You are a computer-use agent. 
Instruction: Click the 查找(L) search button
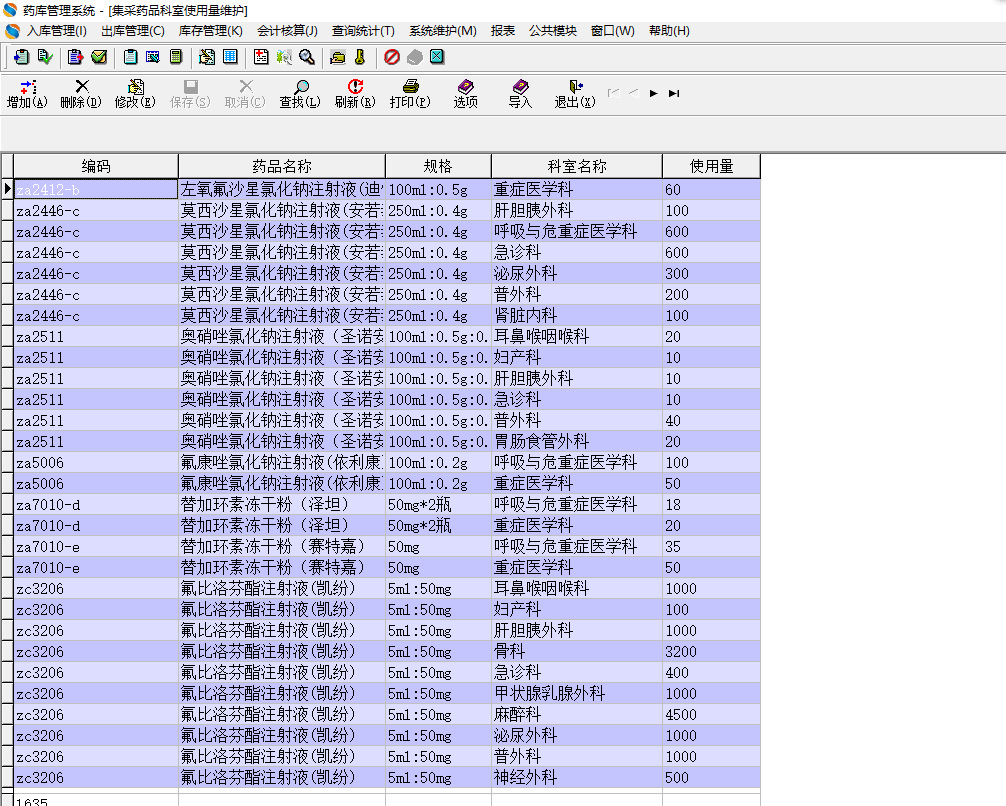pos(300,94)
